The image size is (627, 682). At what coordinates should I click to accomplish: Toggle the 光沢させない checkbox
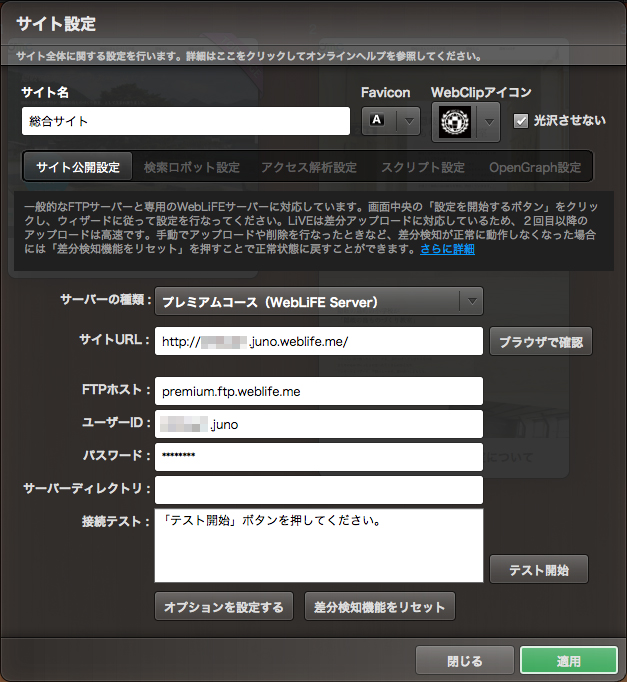[520, 120]
